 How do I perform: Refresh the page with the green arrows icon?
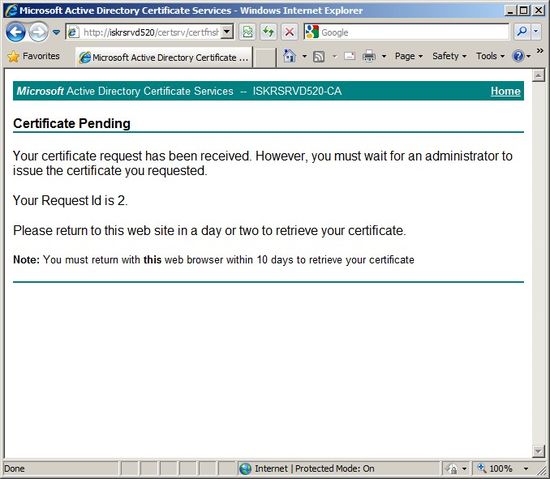[268, 32]
